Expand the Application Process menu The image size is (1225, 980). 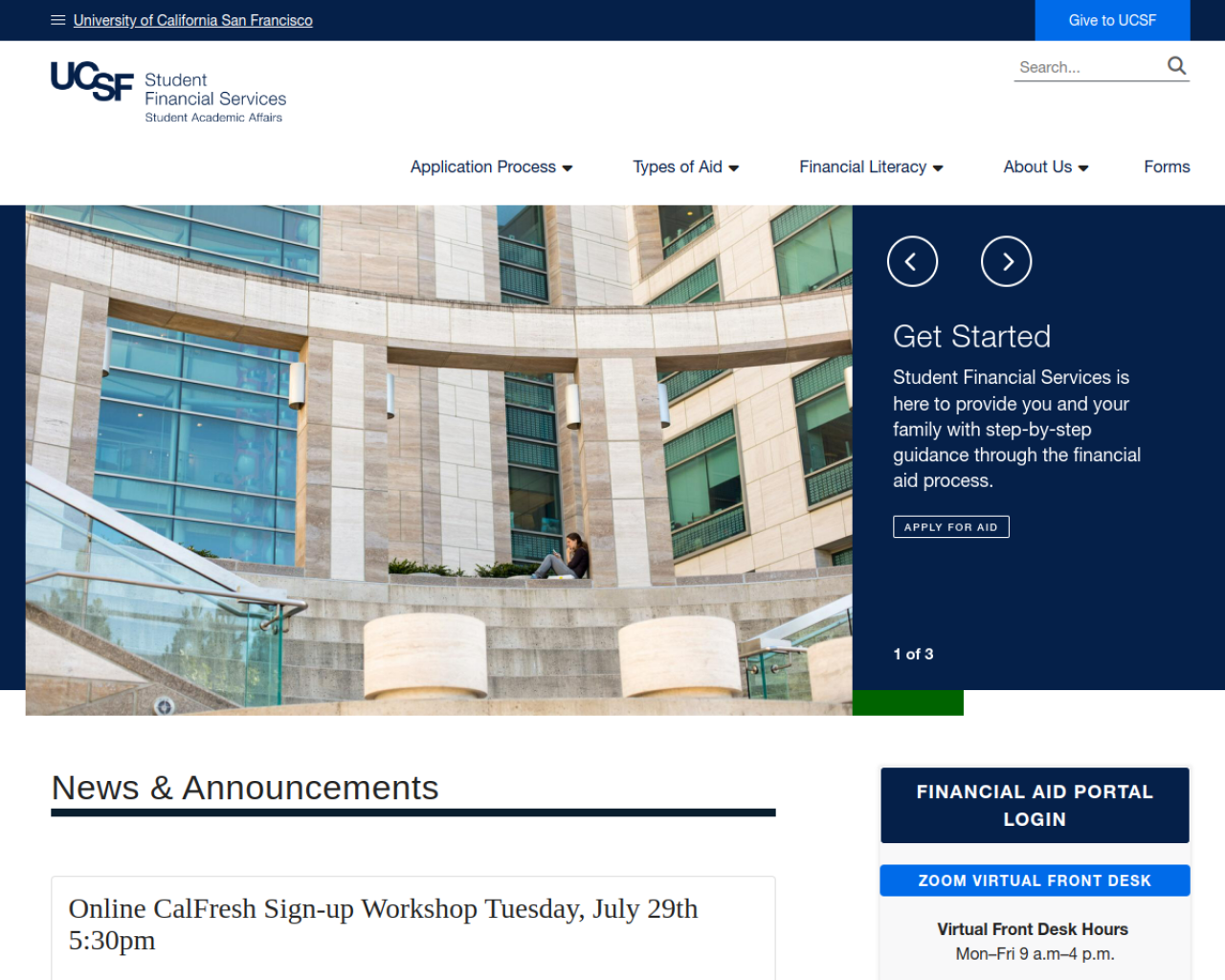tap(492, 167)
